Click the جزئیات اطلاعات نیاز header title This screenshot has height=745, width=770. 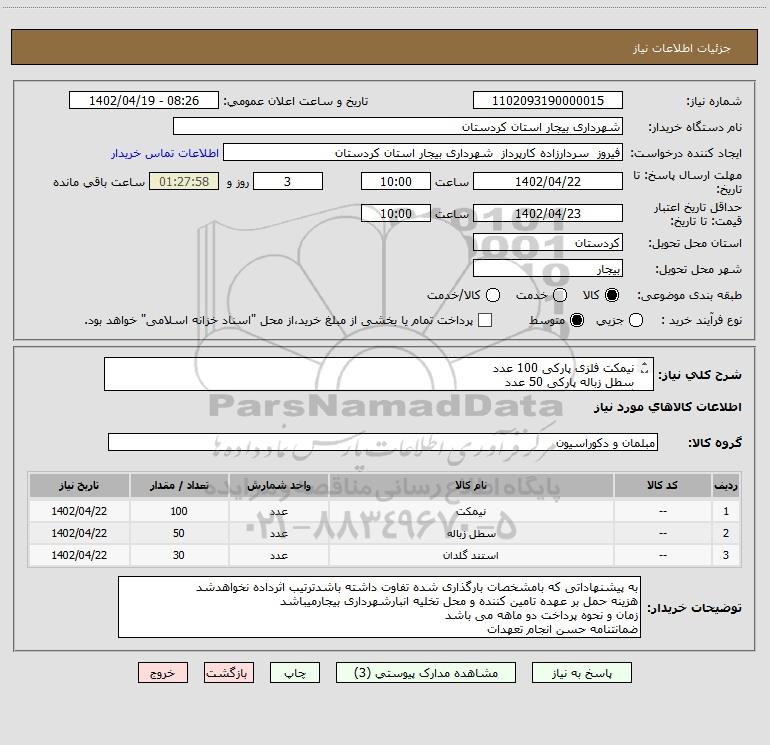[681, 48]
